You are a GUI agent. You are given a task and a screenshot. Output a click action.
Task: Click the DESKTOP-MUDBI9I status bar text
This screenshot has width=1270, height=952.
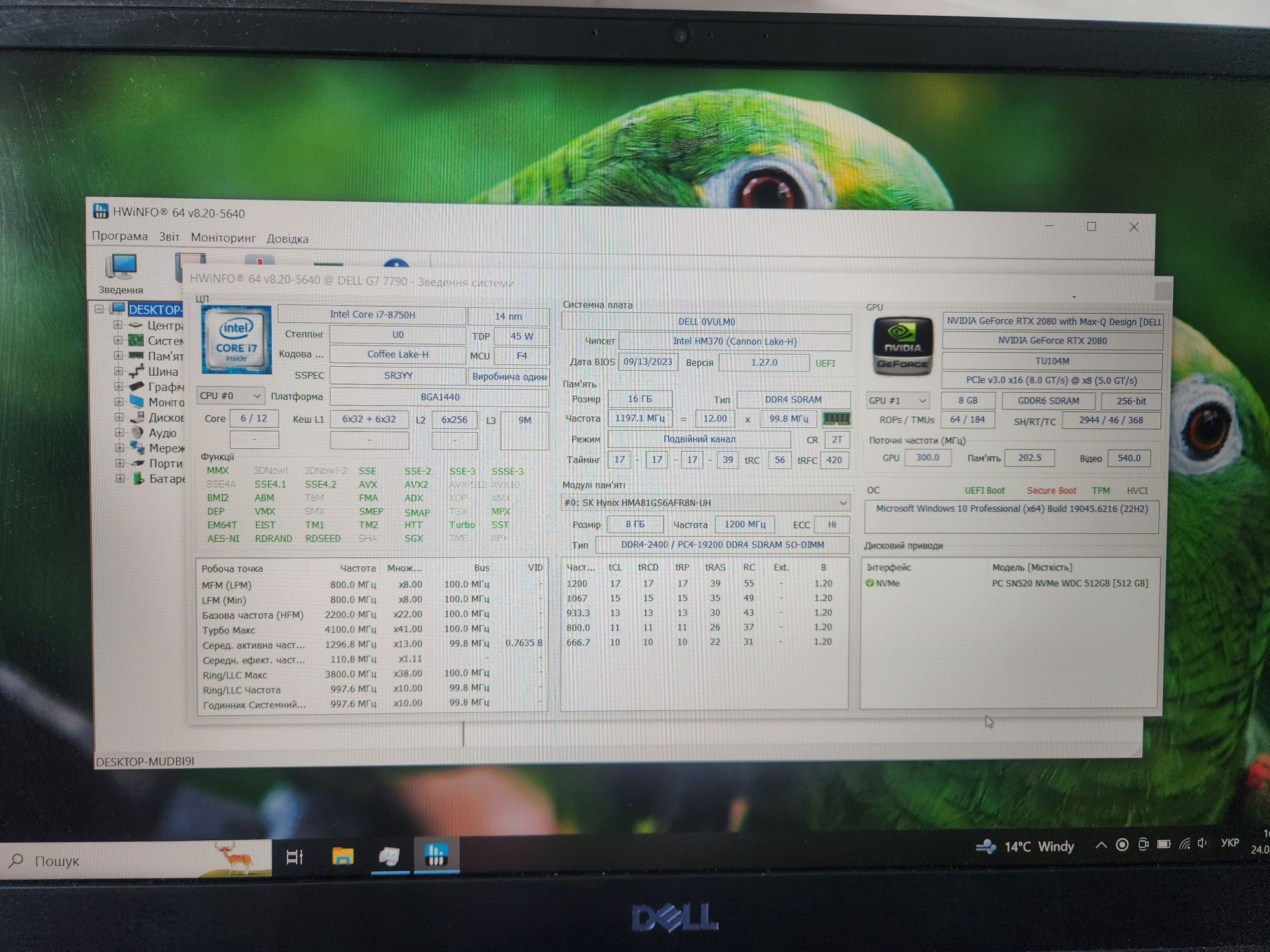click(145, 761)
